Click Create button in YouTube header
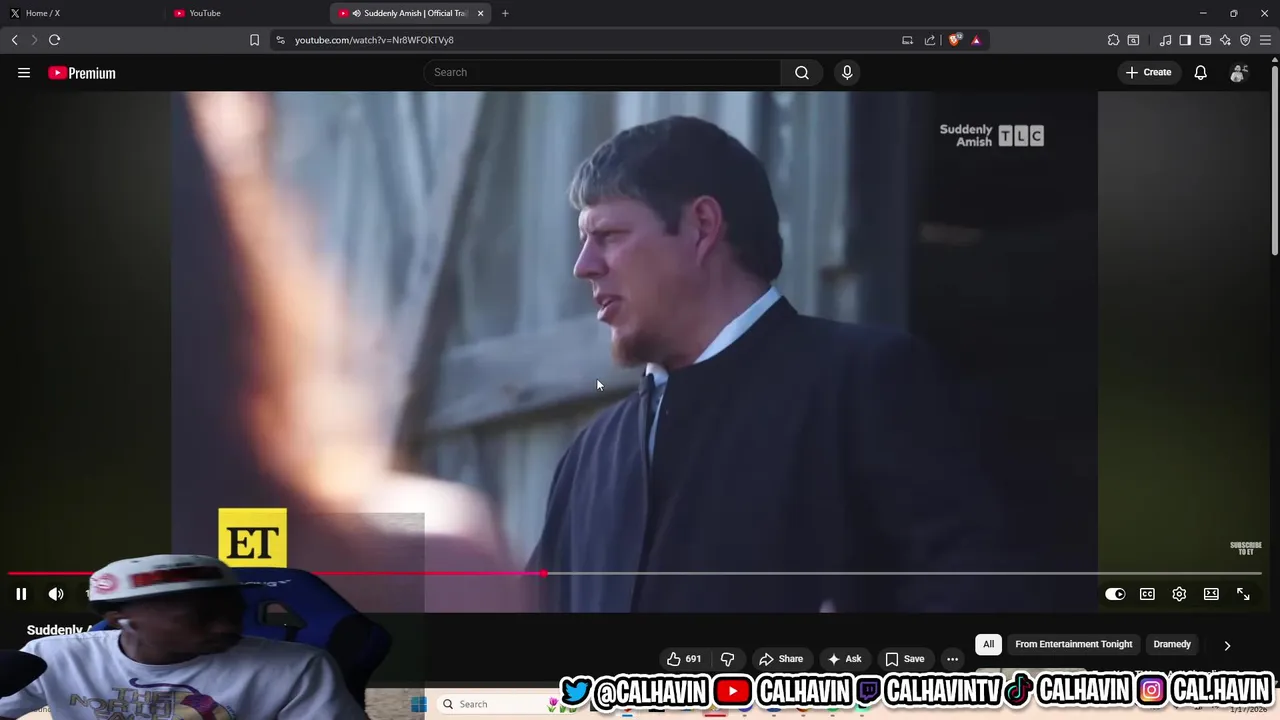 [x=1148, y=72]
